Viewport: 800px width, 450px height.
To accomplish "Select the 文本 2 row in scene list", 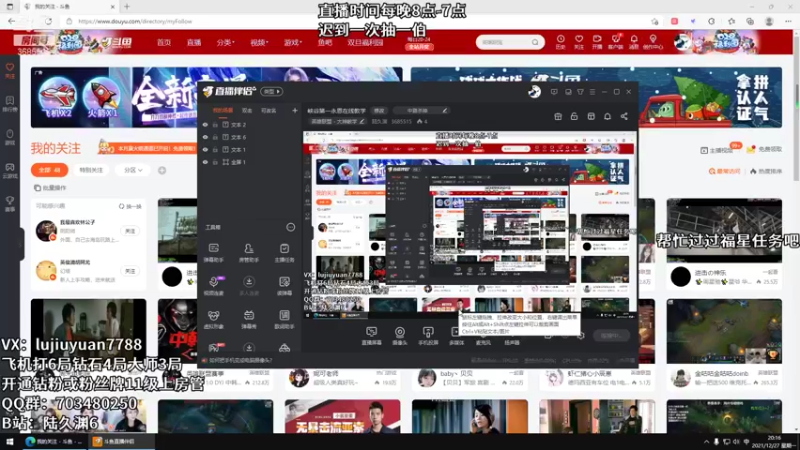I will point(250,124).
